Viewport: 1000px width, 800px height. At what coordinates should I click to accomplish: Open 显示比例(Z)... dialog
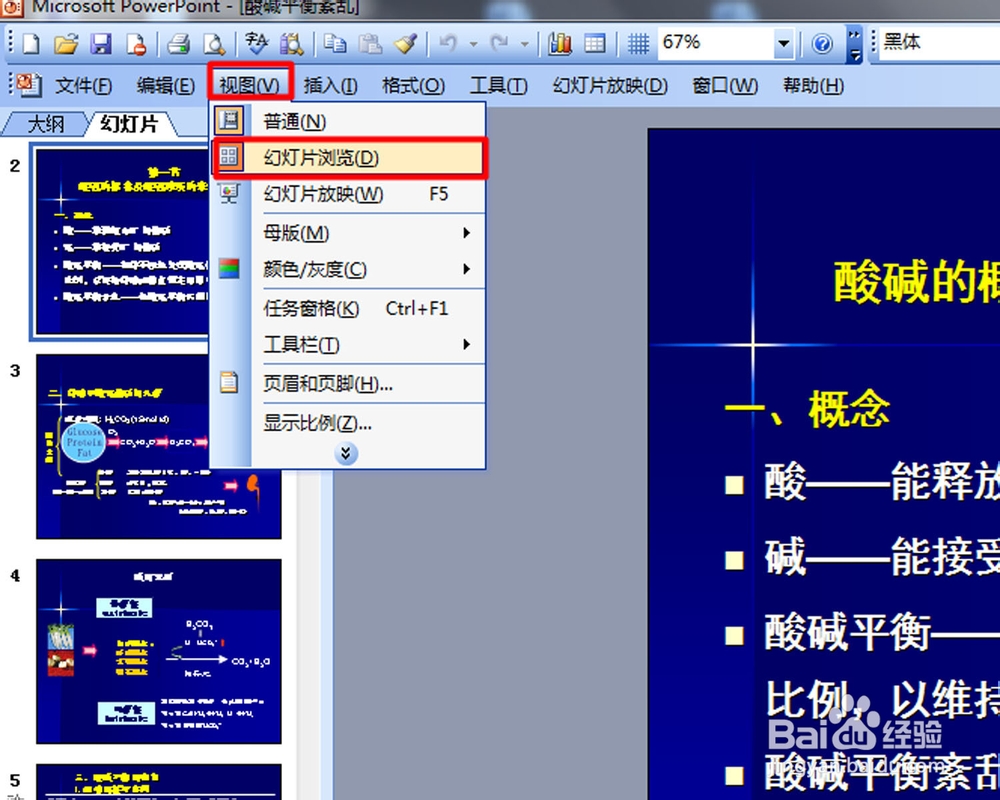coord(349,422)
